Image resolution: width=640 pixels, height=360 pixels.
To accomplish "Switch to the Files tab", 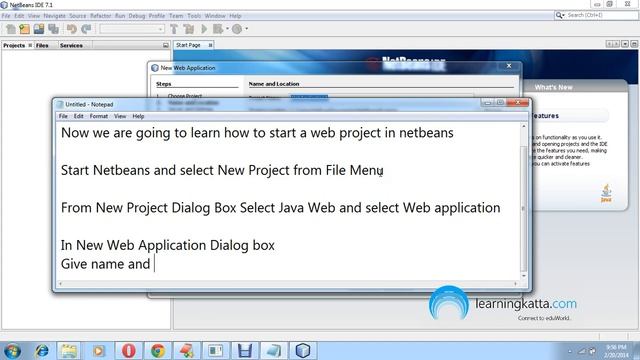I will click(x=42, y=45).
